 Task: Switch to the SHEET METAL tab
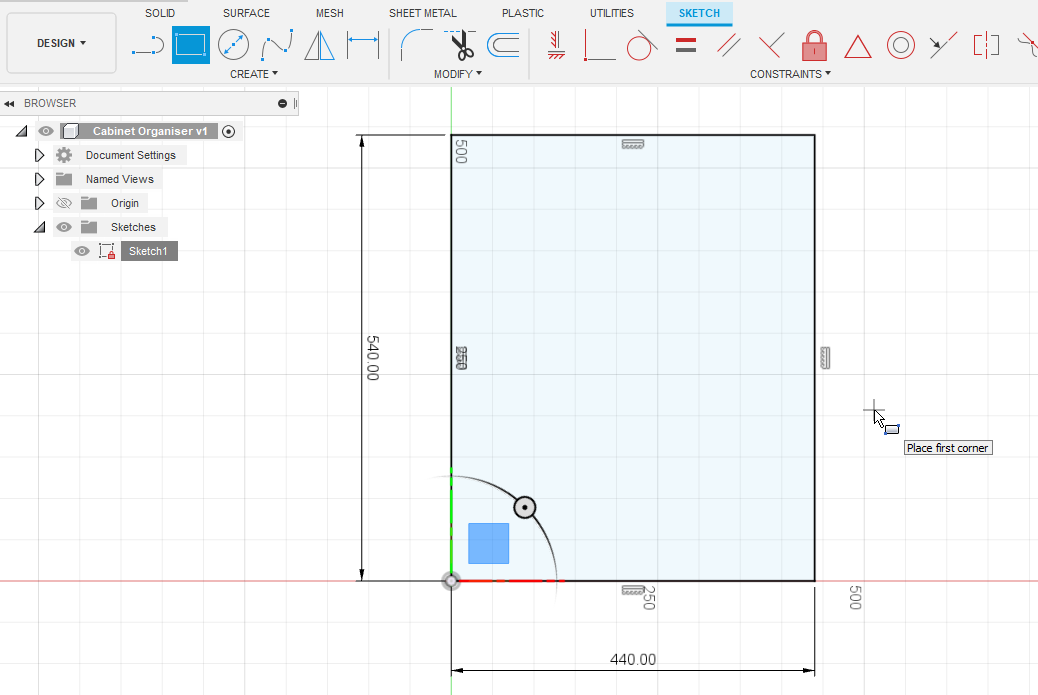click(422, 13)
